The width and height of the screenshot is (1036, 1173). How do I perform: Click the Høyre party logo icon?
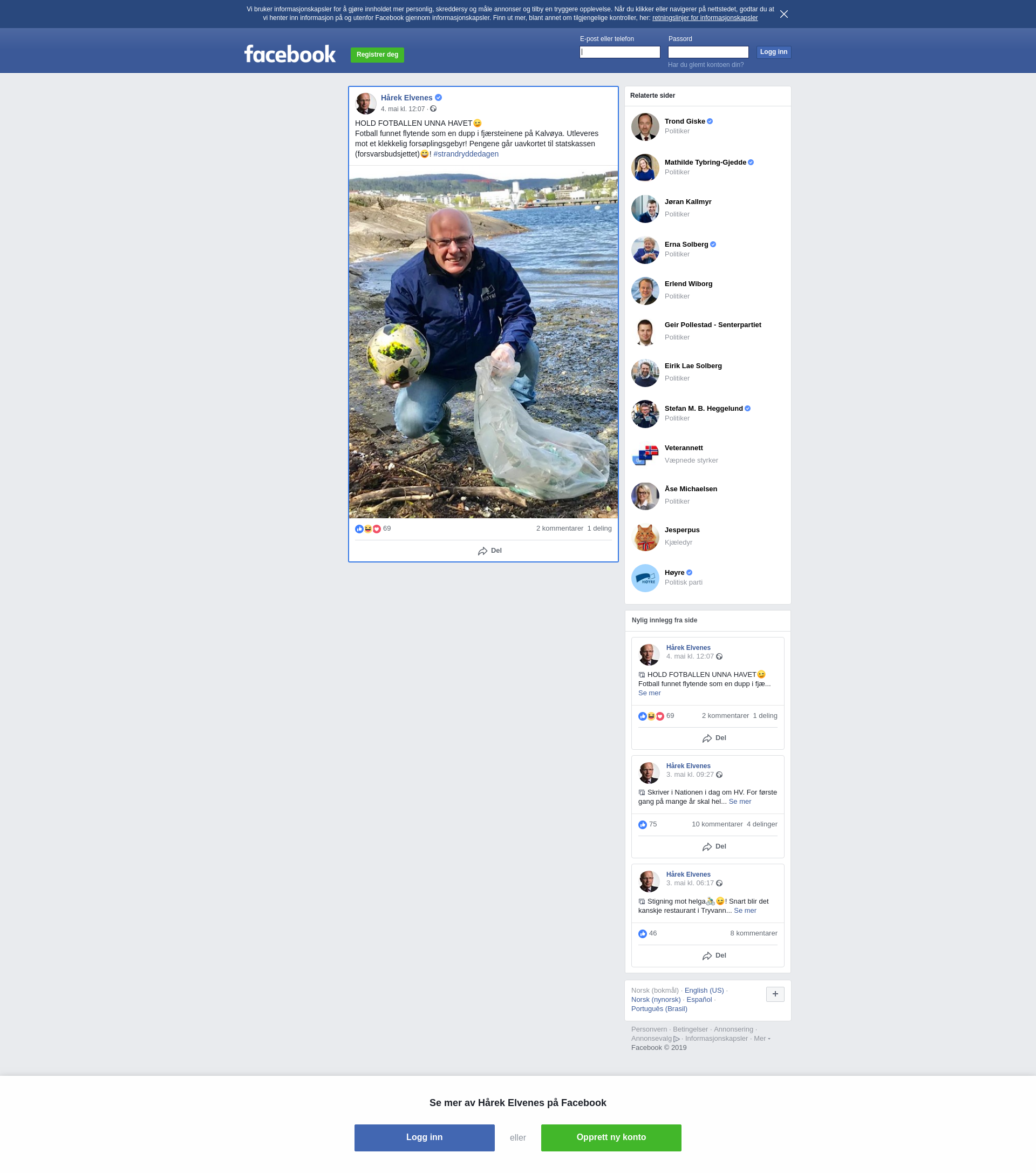coord(645,578)
